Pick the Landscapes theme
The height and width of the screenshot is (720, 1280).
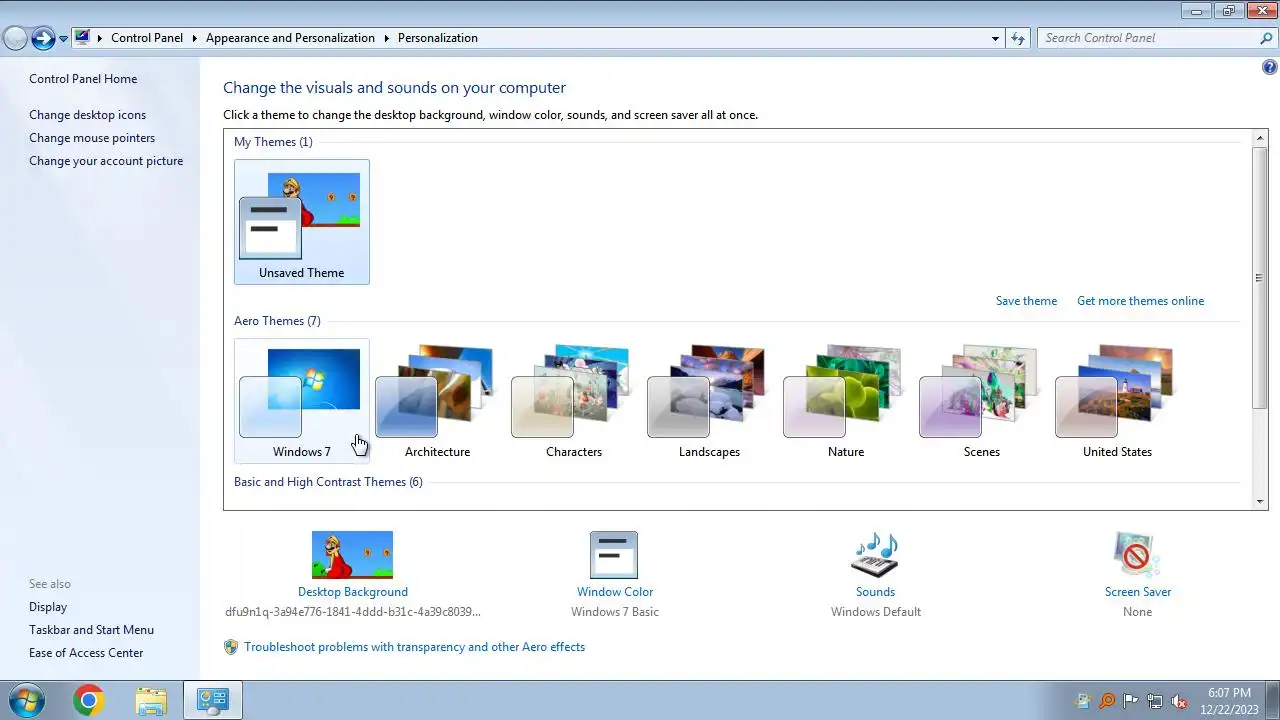click(x=709, y=401)
